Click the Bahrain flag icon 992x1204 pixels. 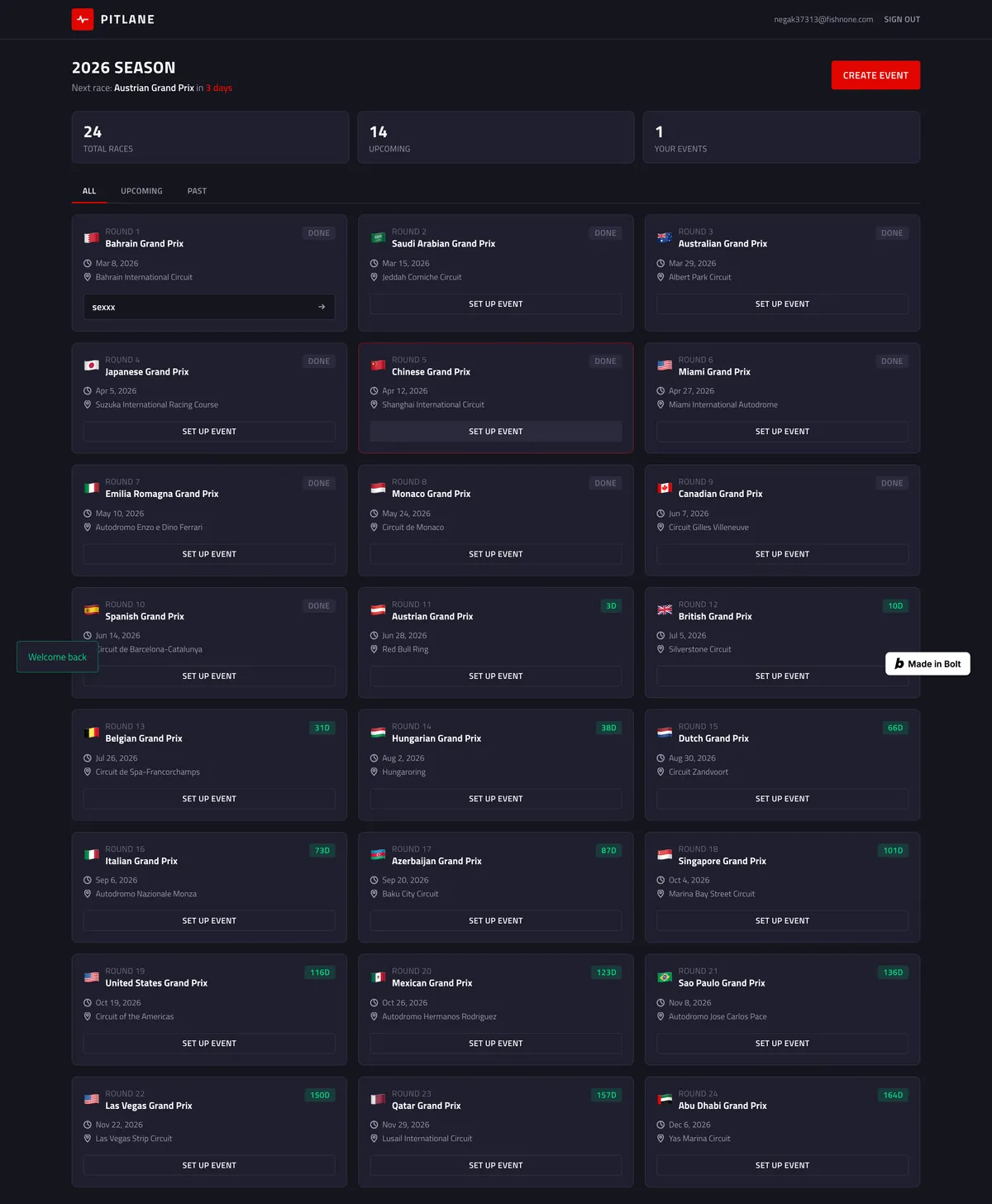click(92, 238)
